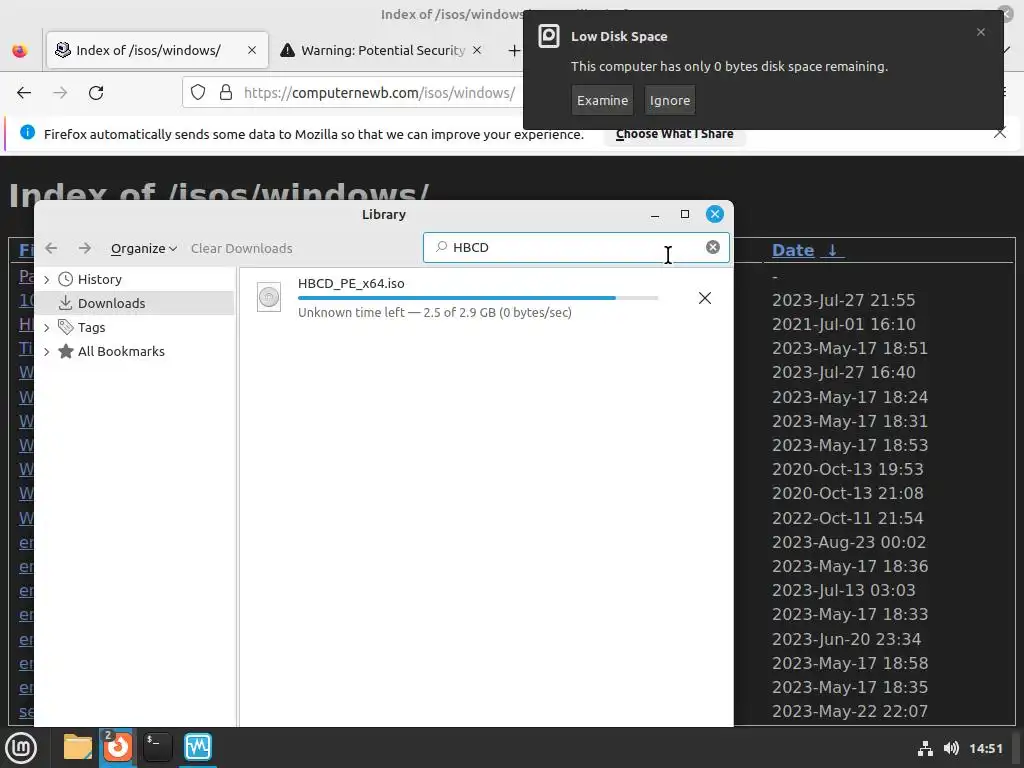This screenshot has height=768, width=1024.
Task: Open the Linux Mint start menu
Action: [x=21, y=748]
